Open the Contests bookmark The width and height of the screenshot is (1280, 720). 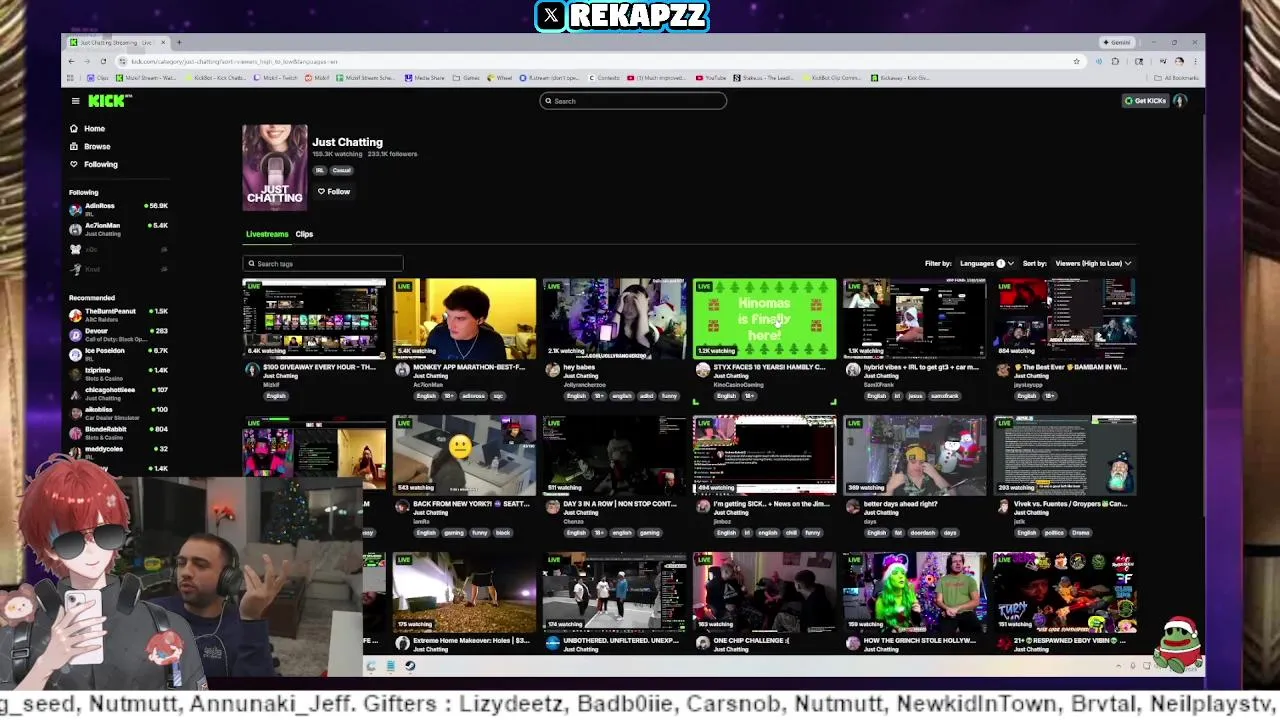(x=604, y=77)
